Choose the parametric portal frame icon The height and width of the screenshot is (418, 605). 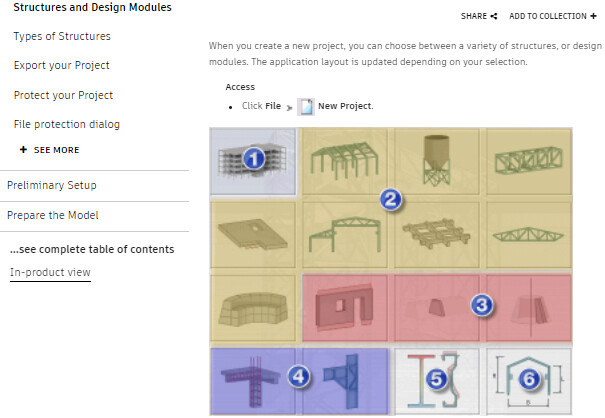click(x=527, y=379)
